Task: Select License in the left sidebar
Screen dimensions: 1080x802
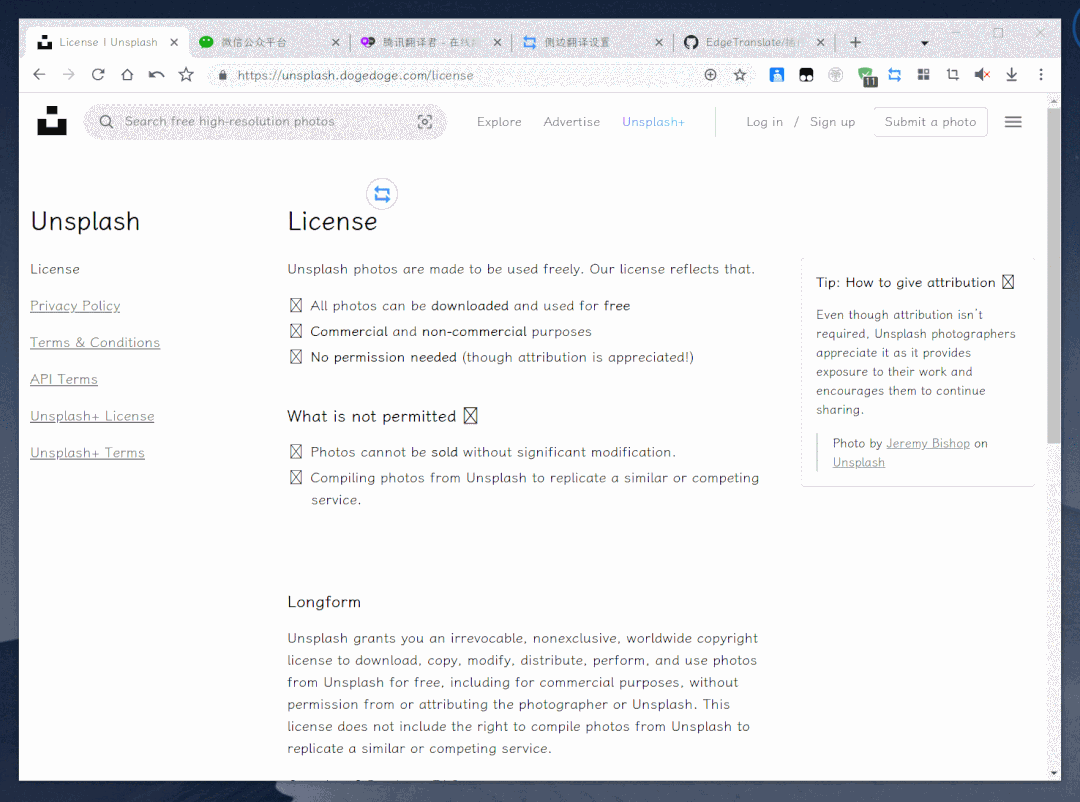Action: pos(54,269)
